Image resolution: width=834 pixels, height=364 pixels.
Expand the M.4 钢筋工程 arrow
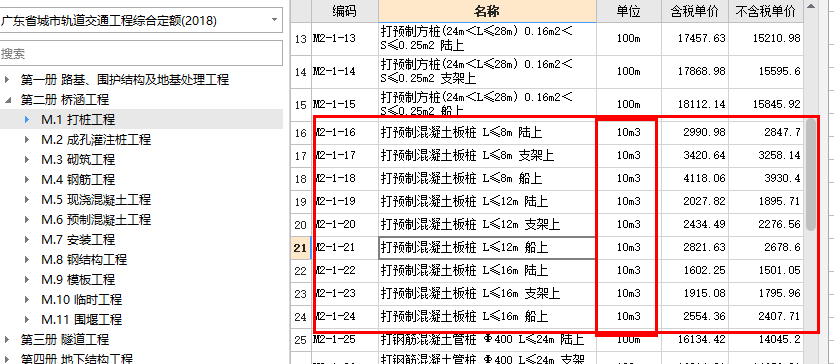point(27,180)
